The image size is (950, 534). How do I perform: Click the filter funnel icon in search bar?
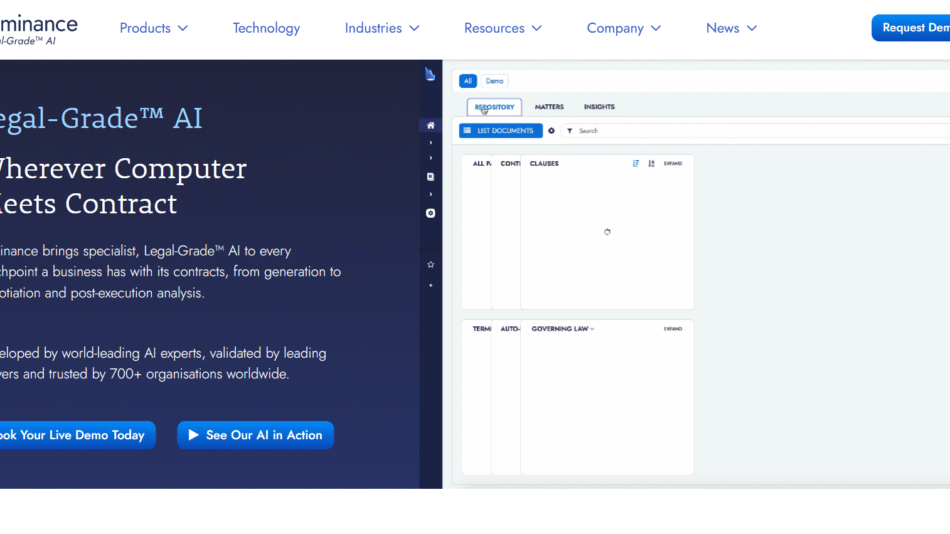click(569, 131)
